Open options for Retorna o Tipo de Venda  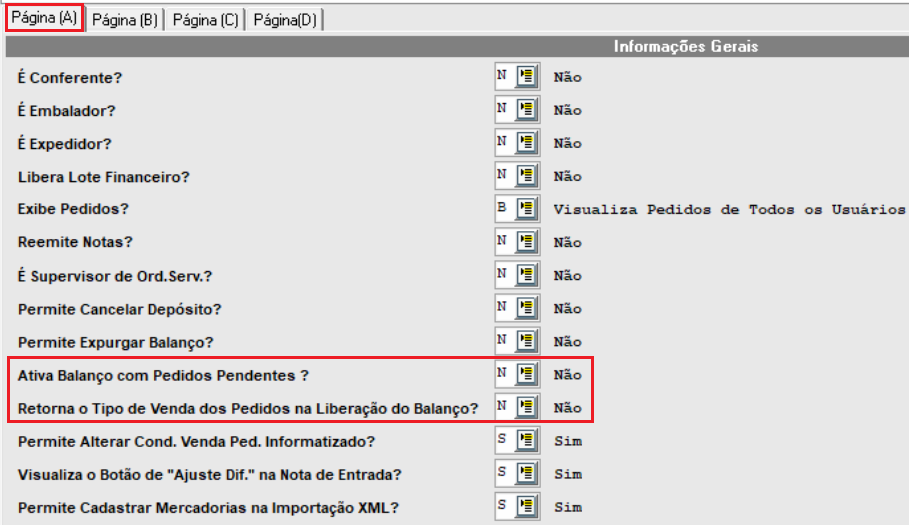[x=528, y=408]
